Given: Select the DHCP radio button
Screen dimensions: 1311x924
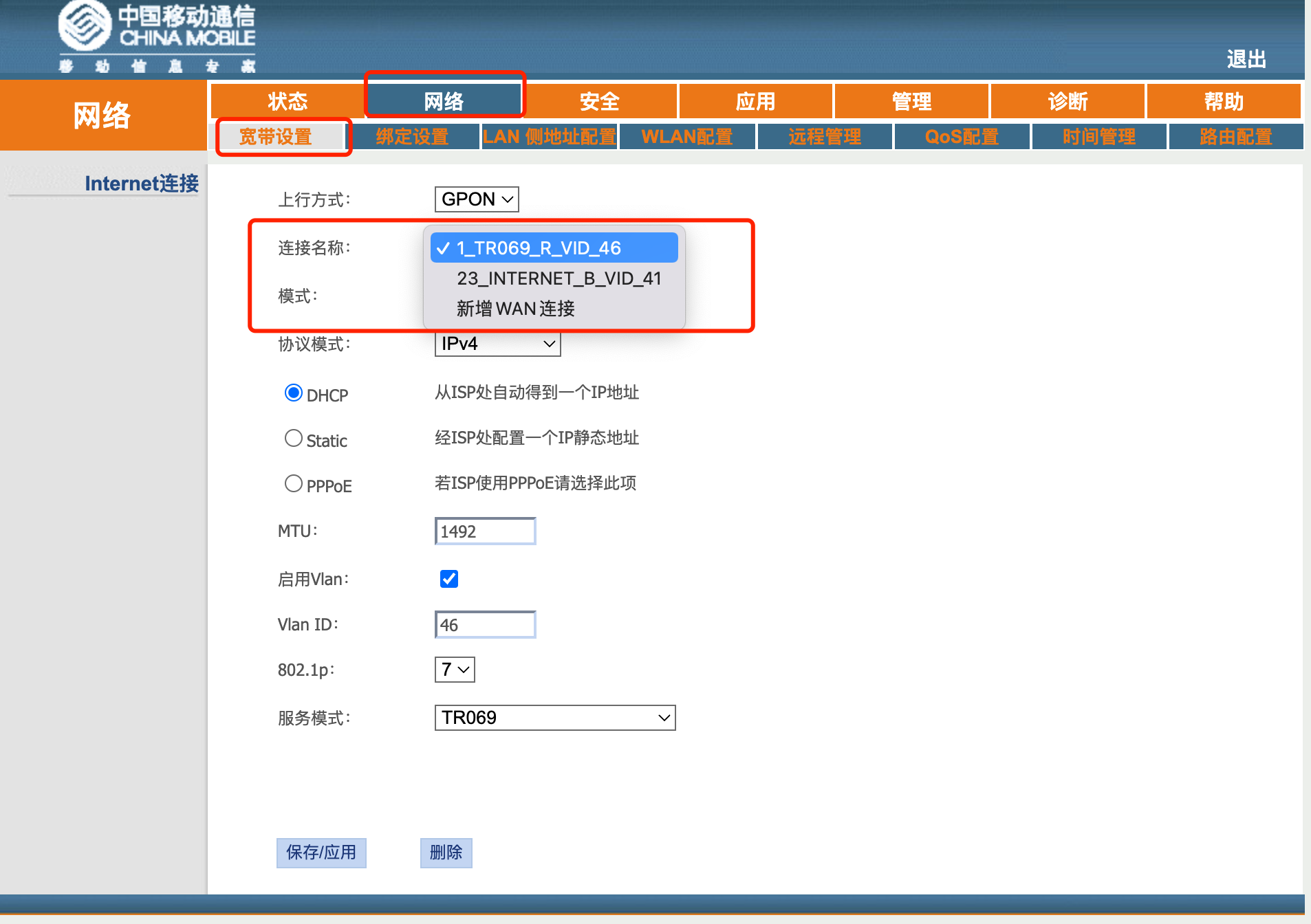Looking at the screenshot, I should pyautogui.click(x=294, y=393).
